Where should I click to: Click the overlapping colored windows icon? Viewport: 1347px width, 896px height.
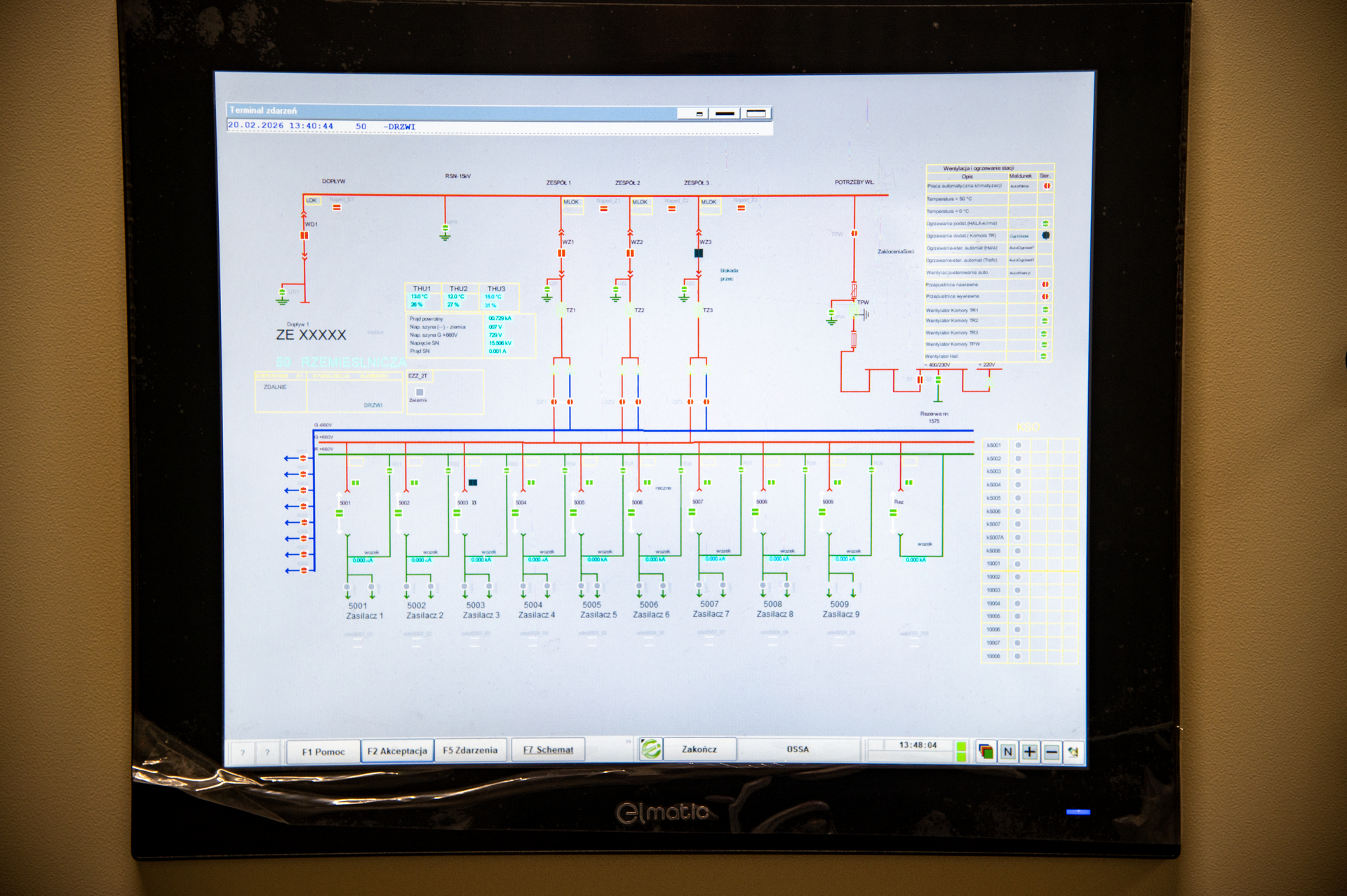[986, 752]
